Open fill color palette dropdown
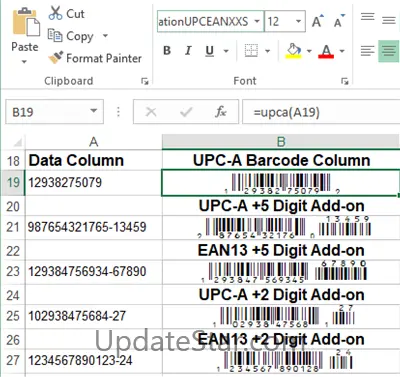Viewport: 400px width, 377px height. coord(309,51)
